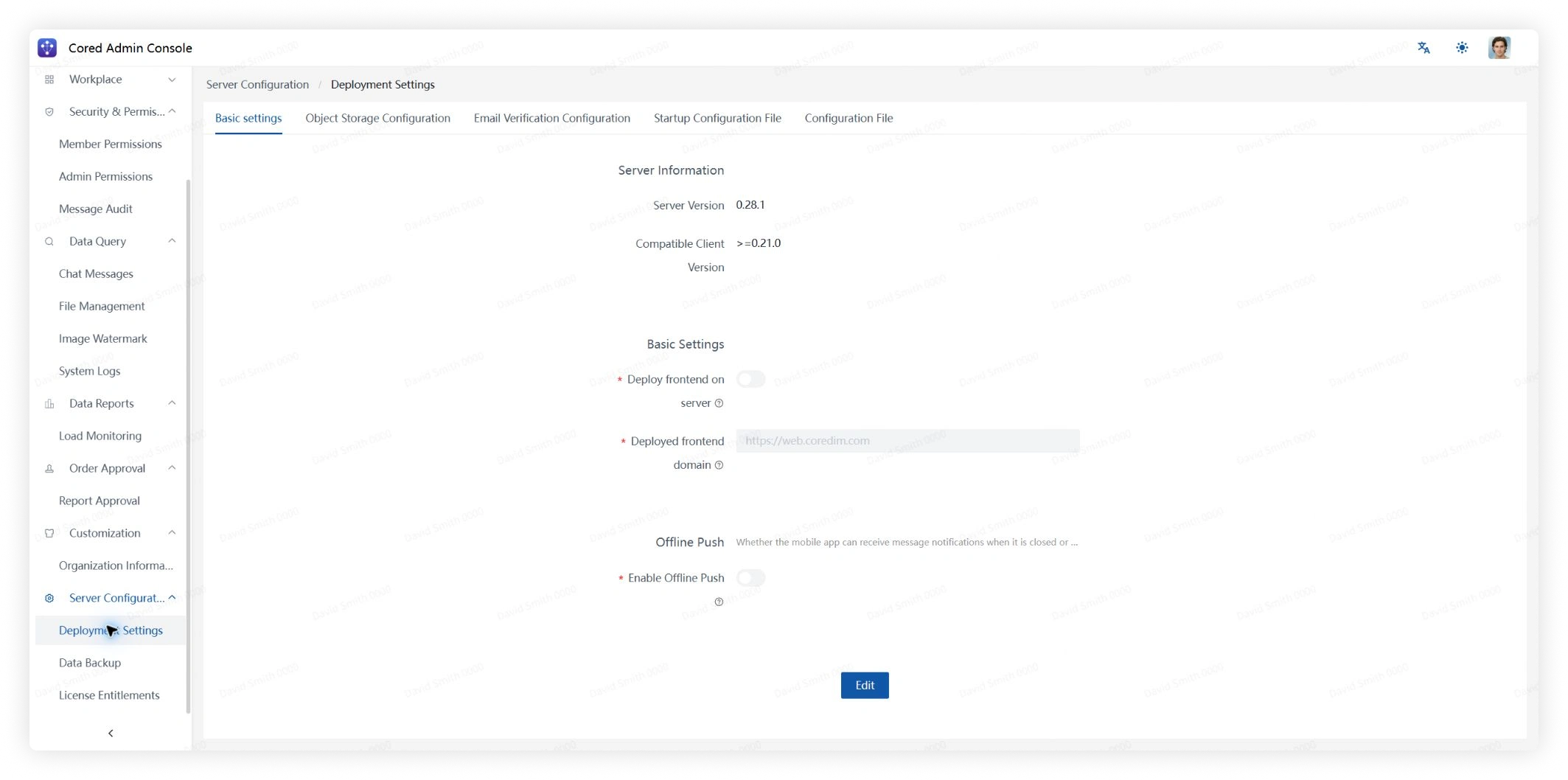This screenshot has height=780, width=1568.
Task: Toggle the Deploy frontend on server switch
Action: [x=750, y=379]
